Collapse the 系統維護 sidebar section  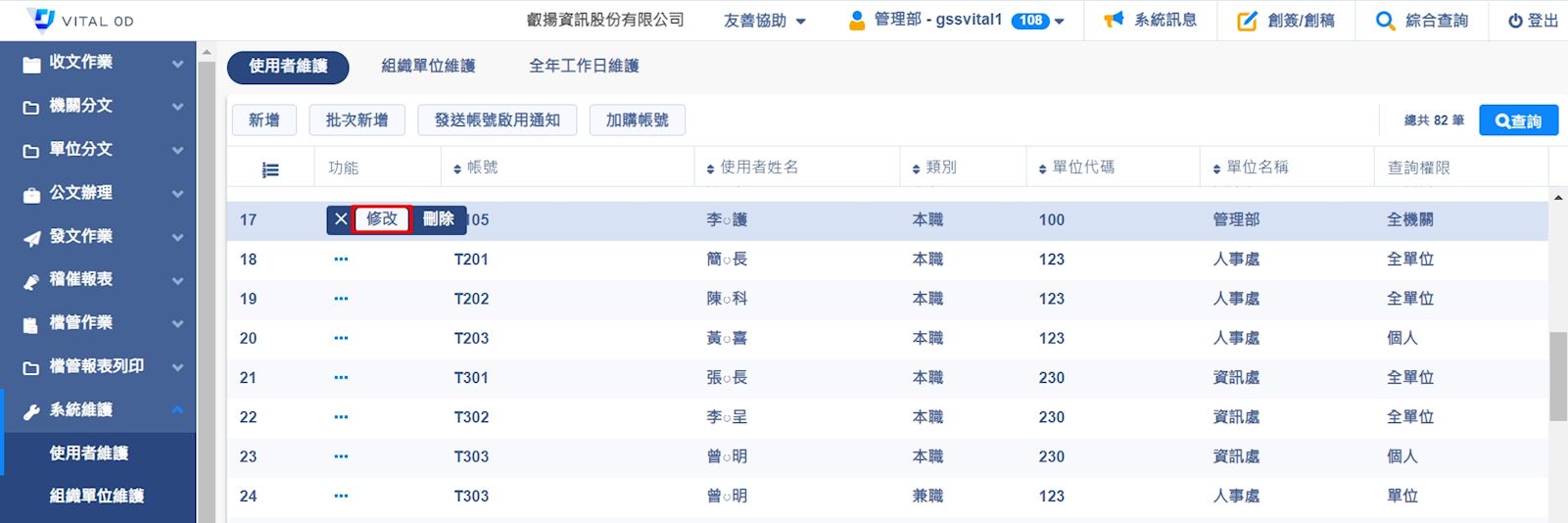pyautogui.click(x=177, y=409)
